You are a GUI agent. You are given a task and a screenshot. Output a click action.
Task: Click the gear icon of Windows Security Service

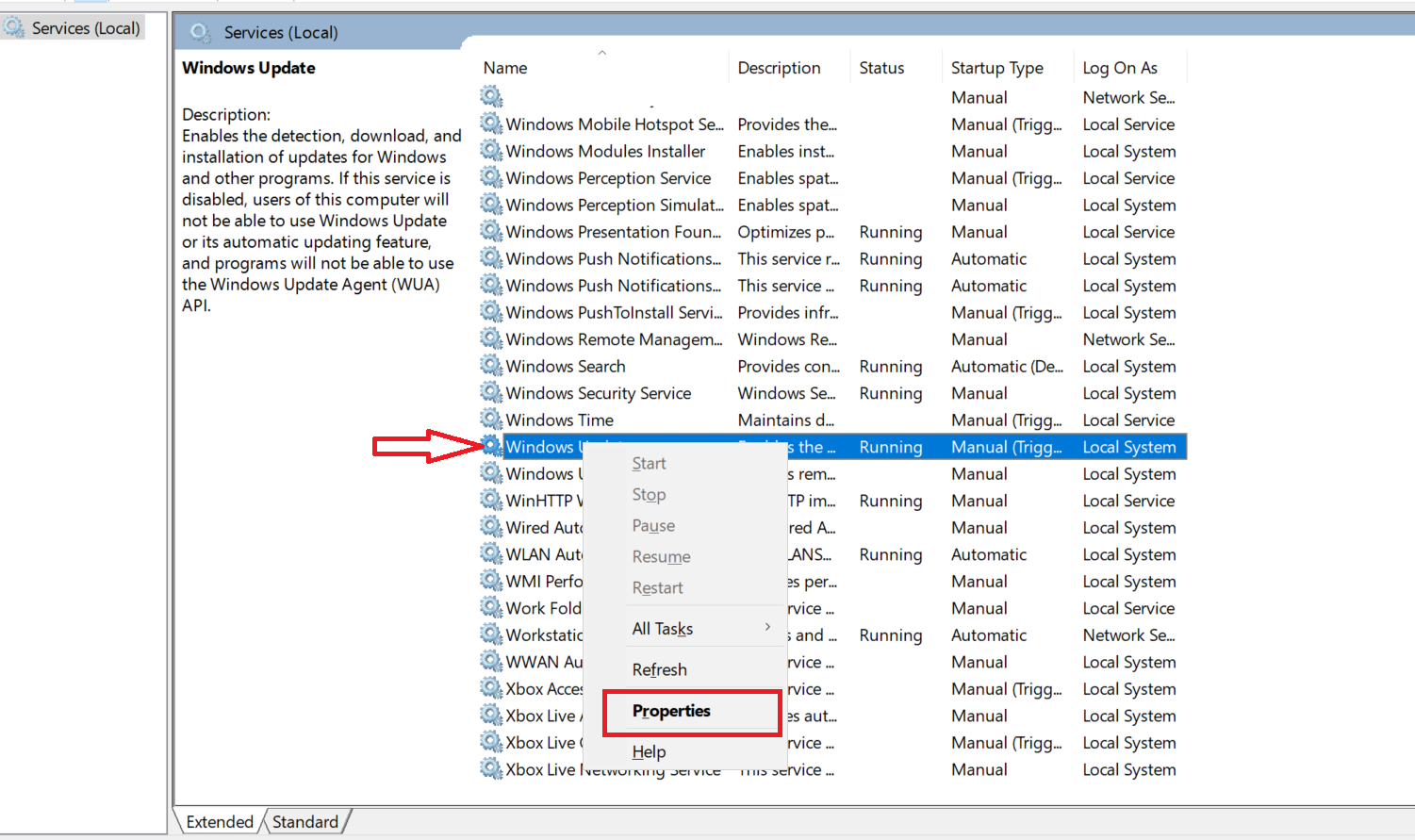click(x=491, y=392)
